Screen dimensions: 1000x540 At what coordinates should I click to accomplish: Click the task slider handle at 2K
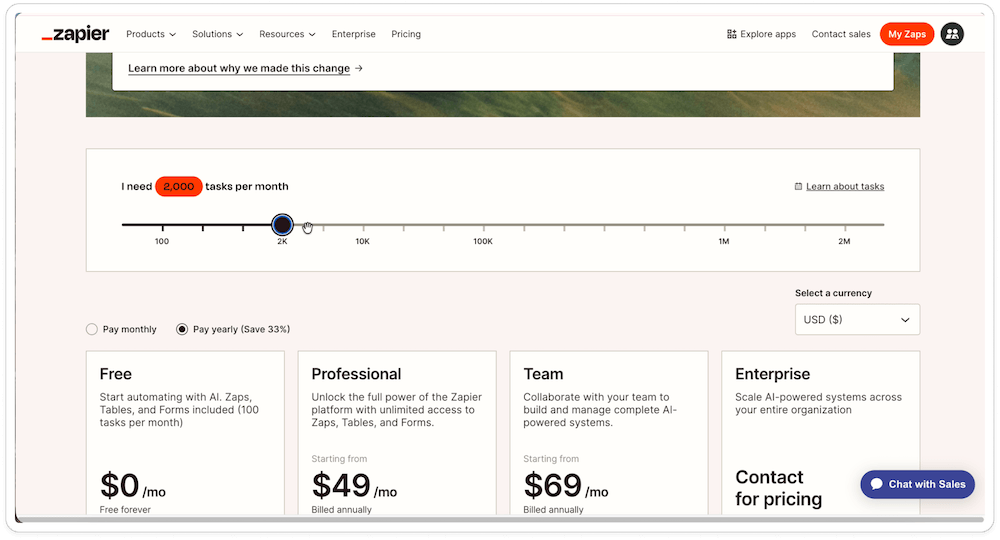pyautogui.click(x=282, y=224)
